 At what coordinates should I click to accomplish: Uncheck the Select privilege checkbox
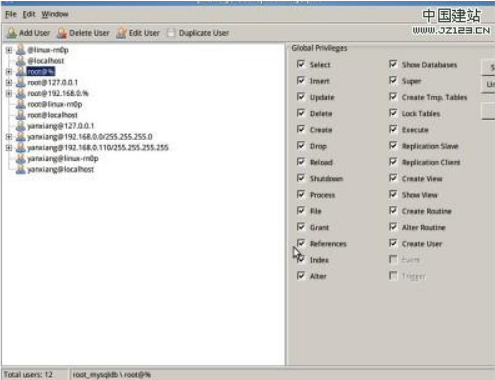pyautogui.click(x=301, y=64)
